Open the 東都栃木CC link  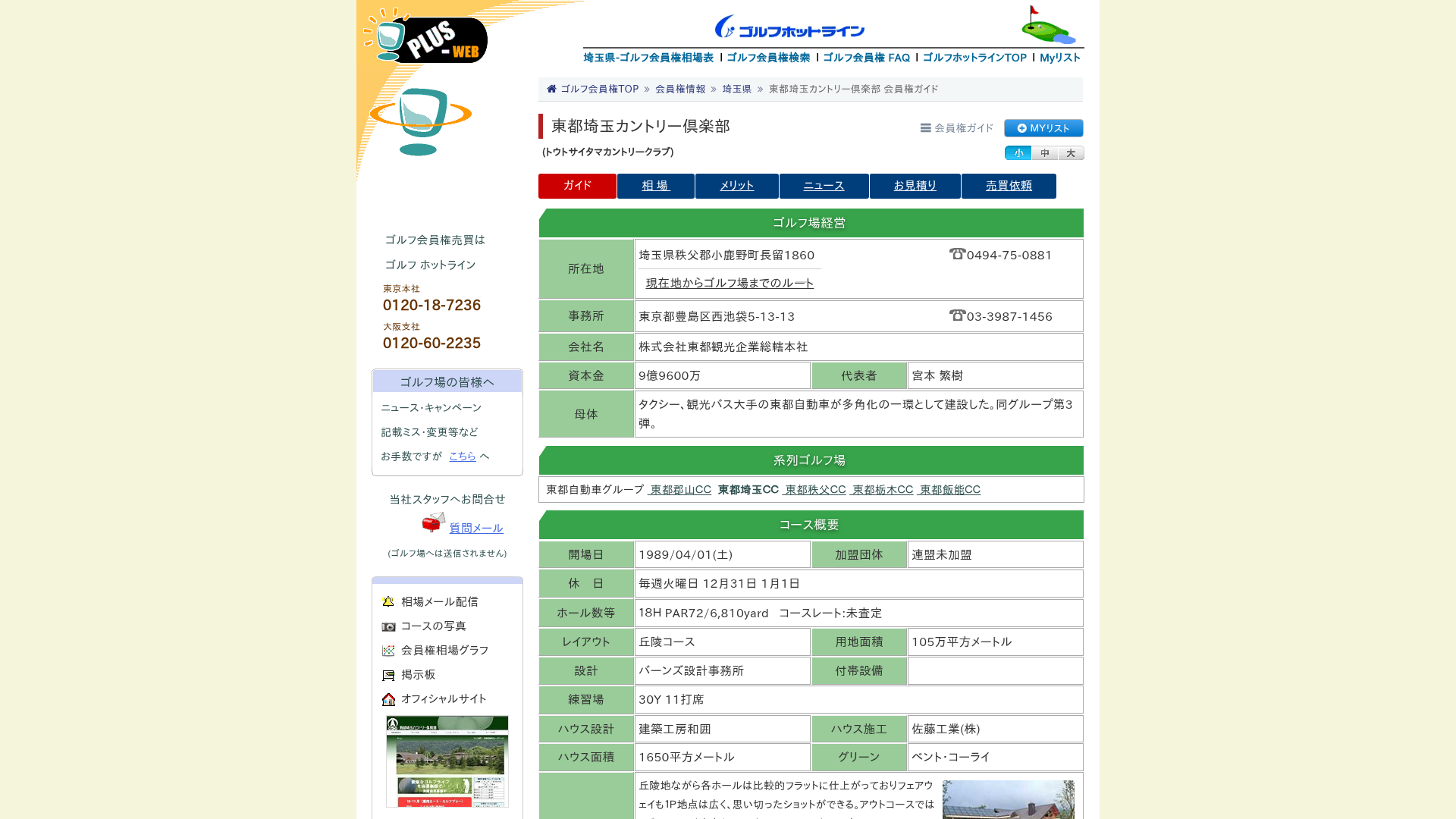883,490
